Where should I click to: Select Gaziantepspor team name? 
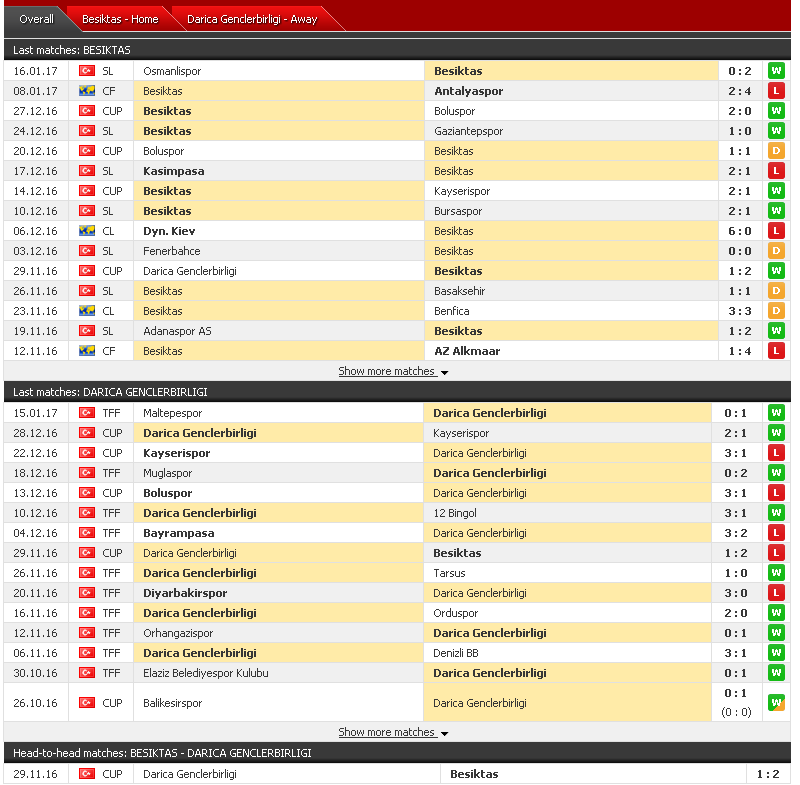(468, 132)
